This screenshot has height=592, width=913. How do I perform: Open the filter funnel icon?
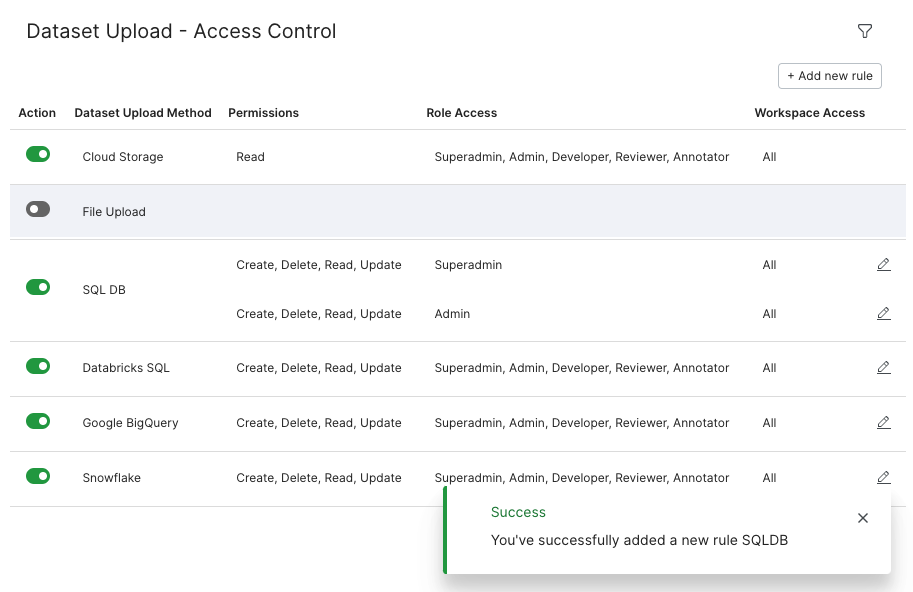865,31
